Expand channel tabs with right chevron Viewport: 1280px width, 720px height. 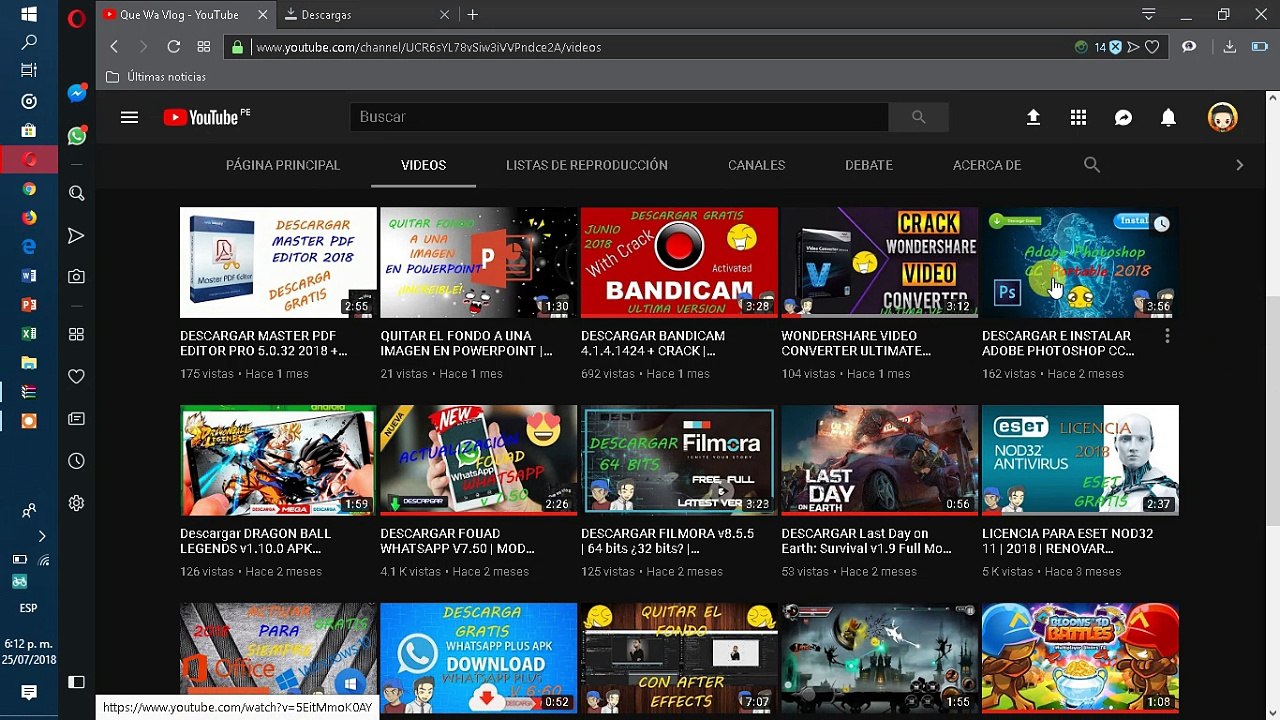tap(1239, 165)
